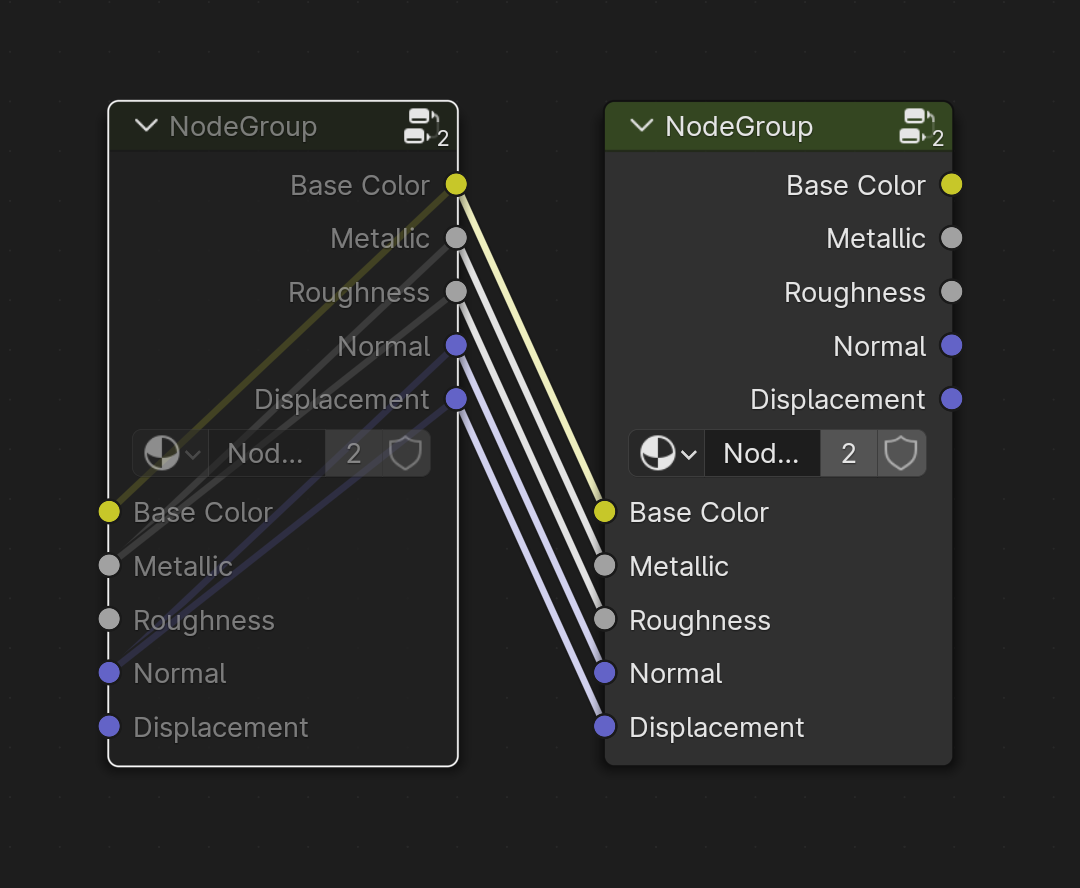Toggle fake user shield on right node
The image size is (1080, 888).
pos(901,453)
